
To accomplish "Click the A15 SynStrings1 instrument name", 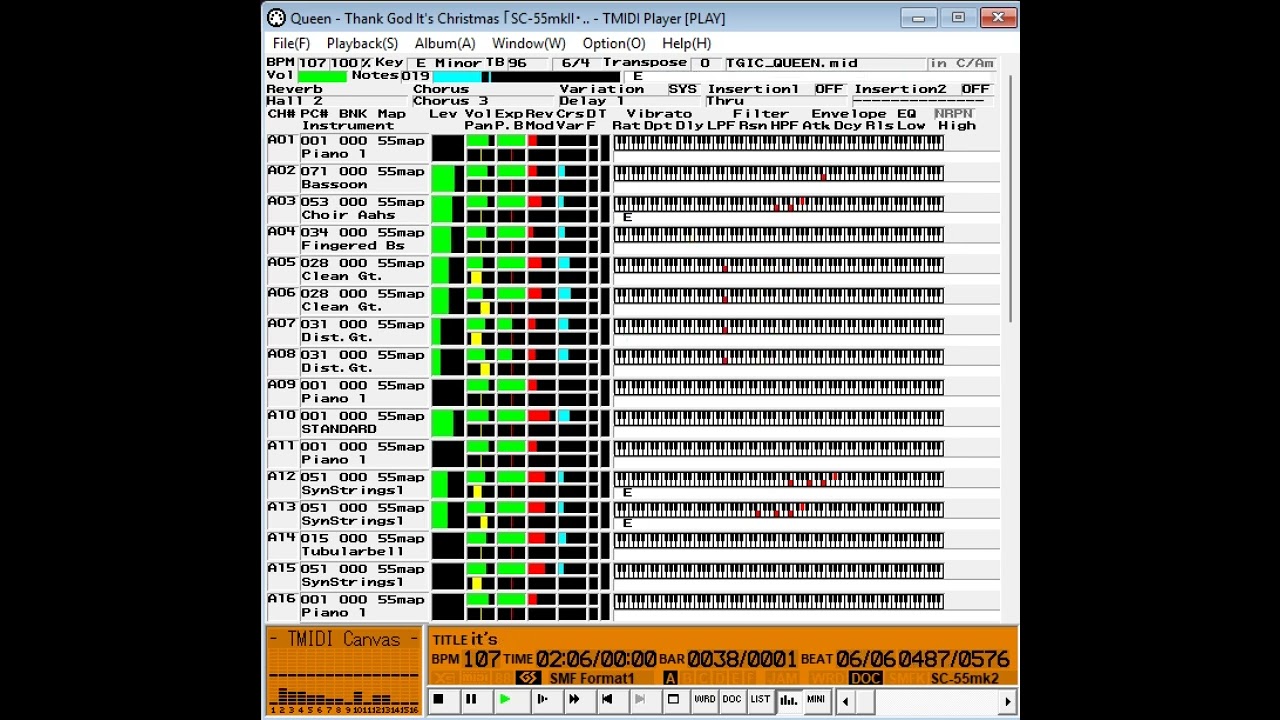I will pyautogui.click(x=353, y=583).
